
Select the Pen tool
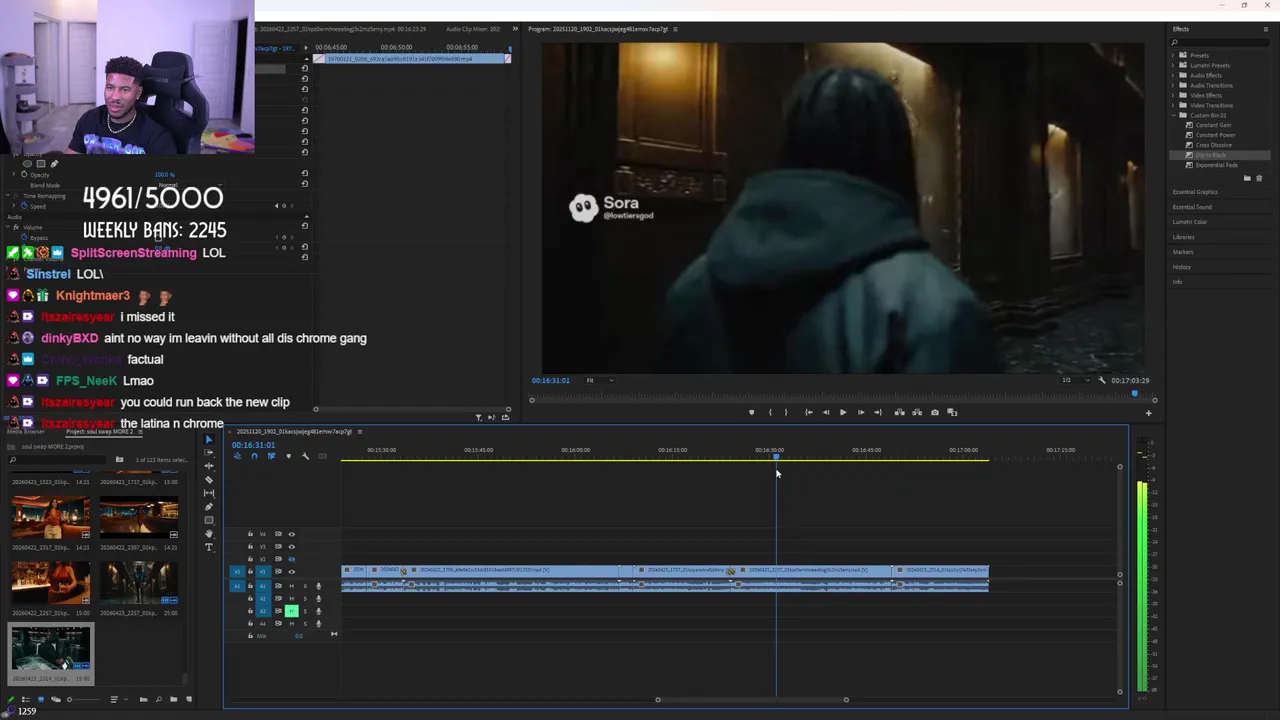pyautogui.click(x=209, y=506)
